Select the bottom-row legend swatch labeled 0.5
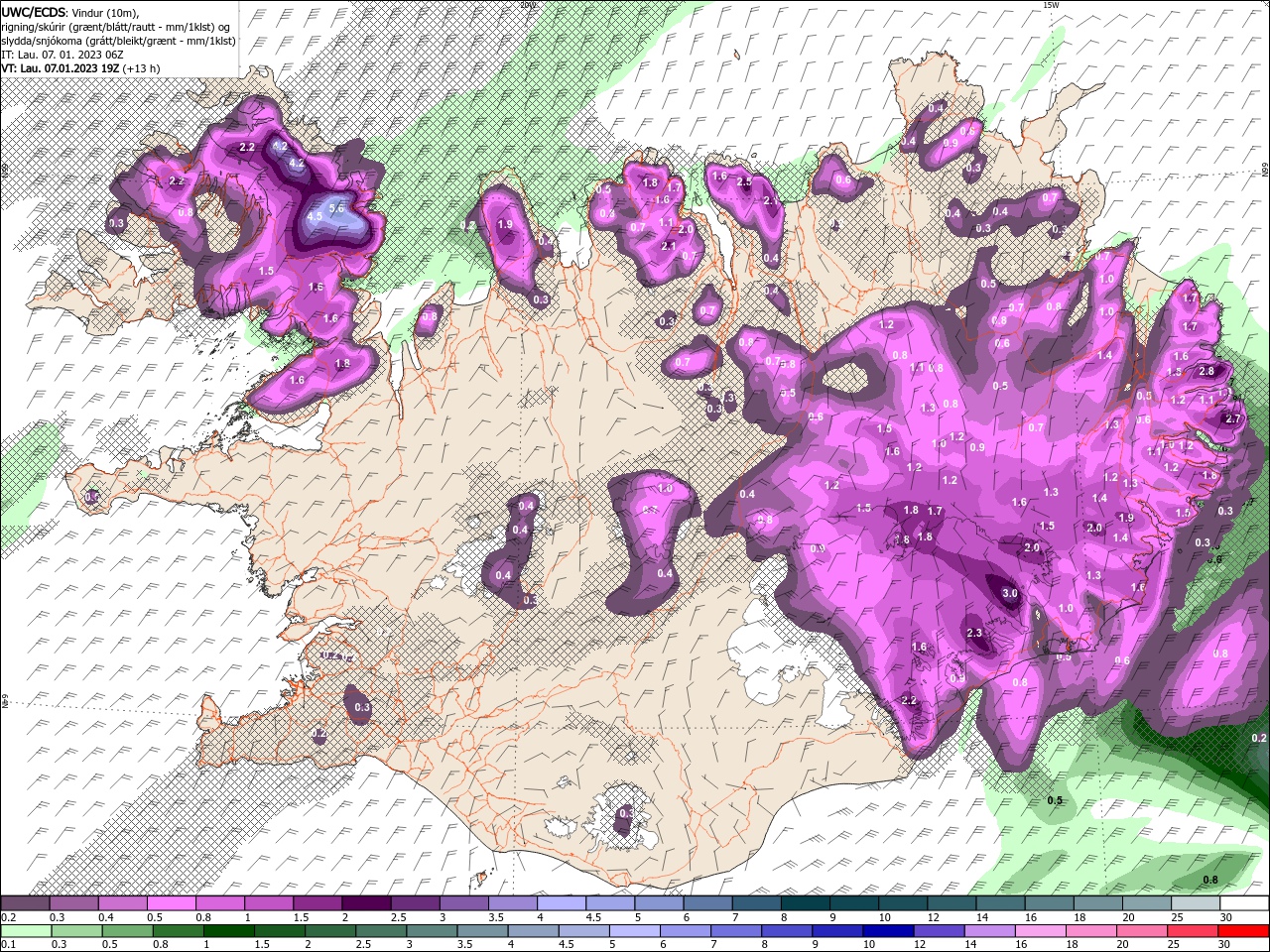 126,931
